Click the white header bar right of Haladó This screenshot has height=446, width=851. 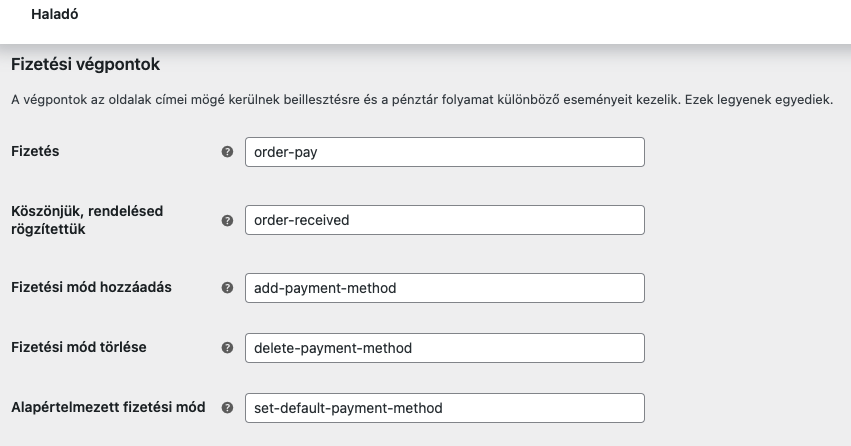[x=450, y=18]
